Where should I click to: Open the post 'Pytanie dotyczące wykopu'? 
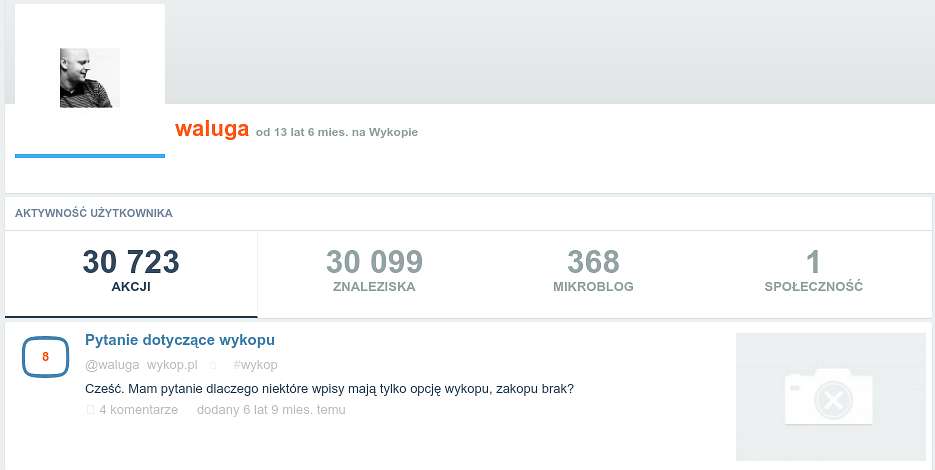coord(179,340)
